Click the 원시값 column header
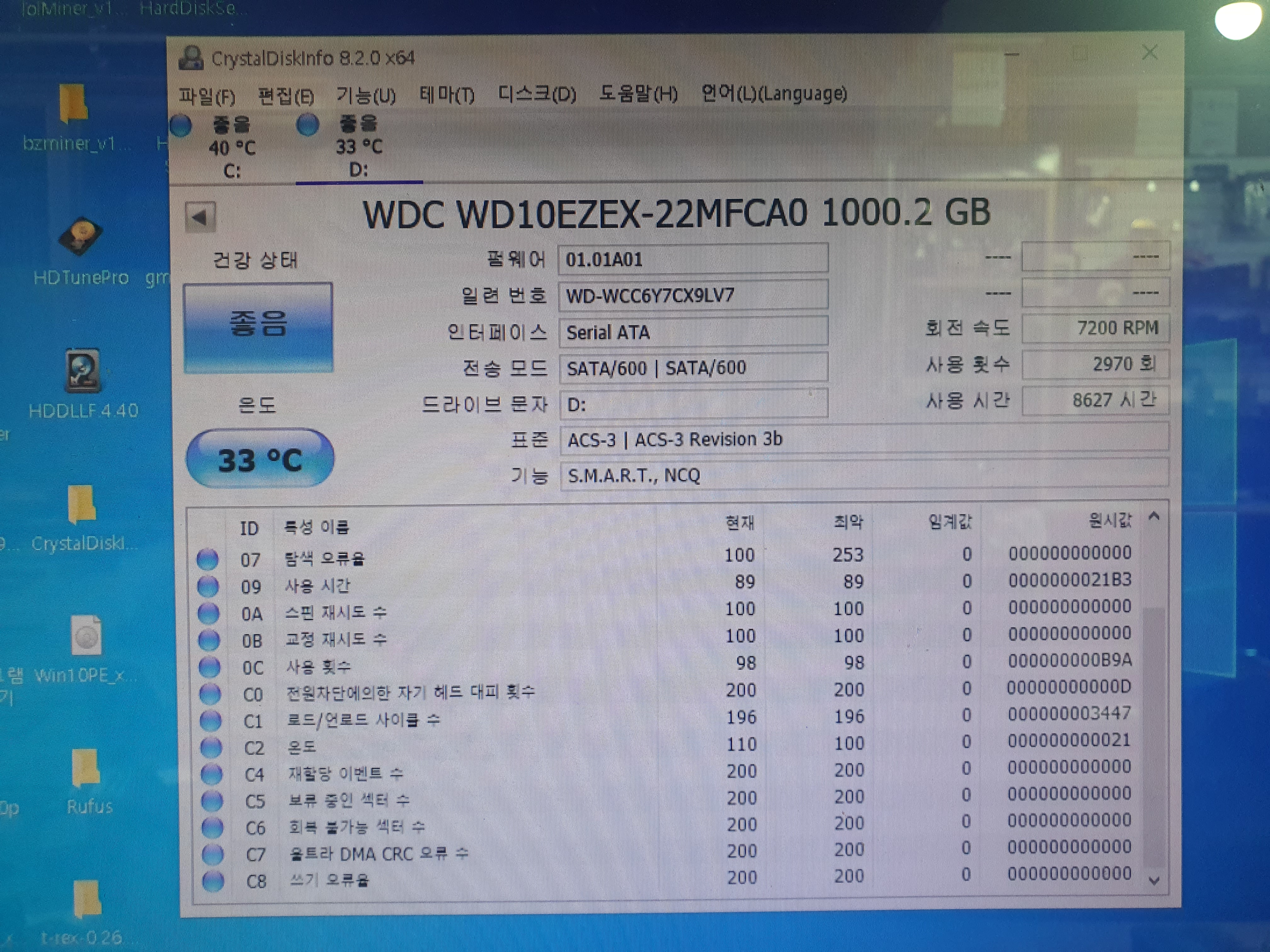The height and width of the screenshot is (952, 1270). [x=1110, y=521]
